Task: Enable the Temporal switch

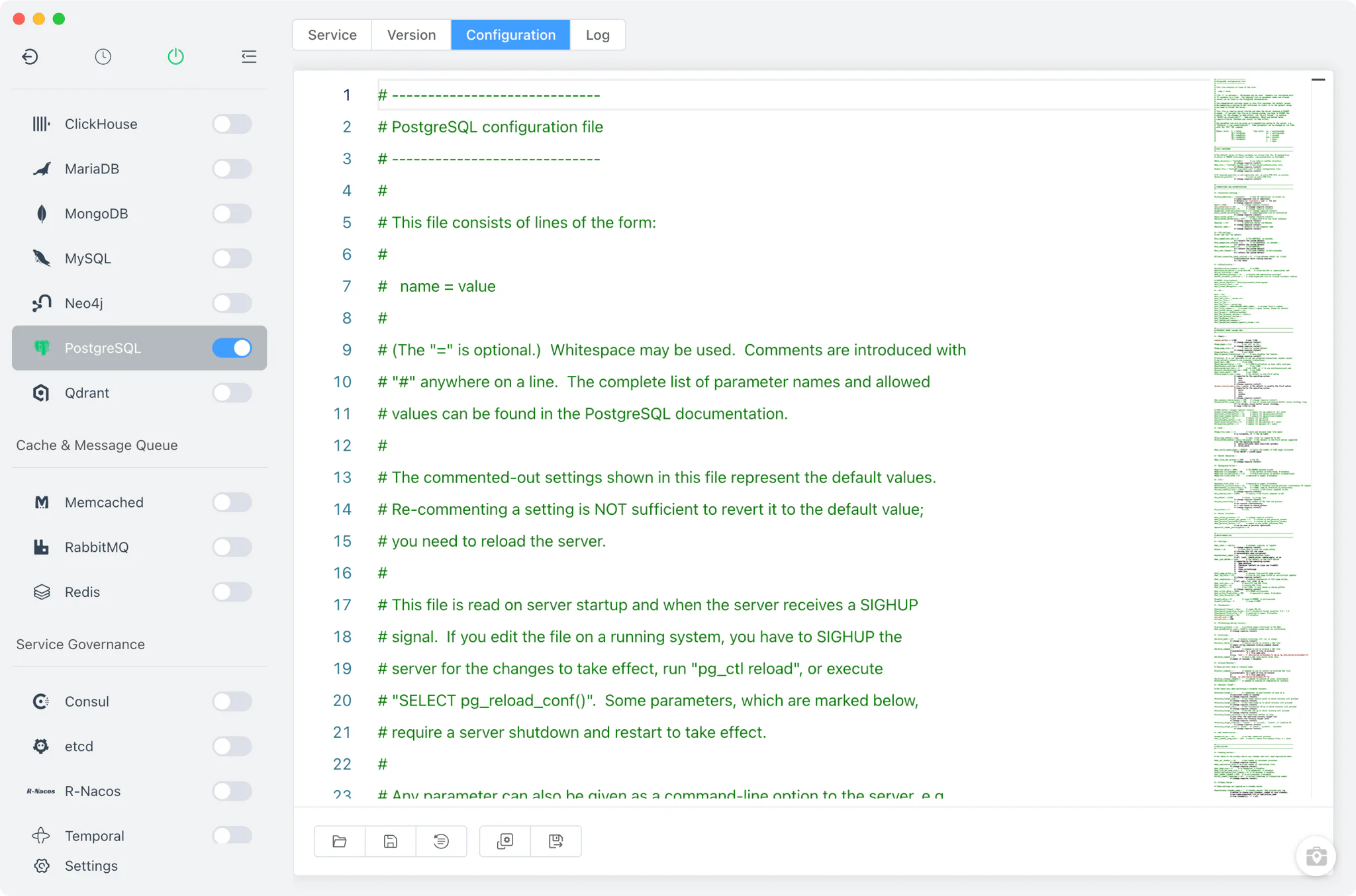Action: click(232, 836)
